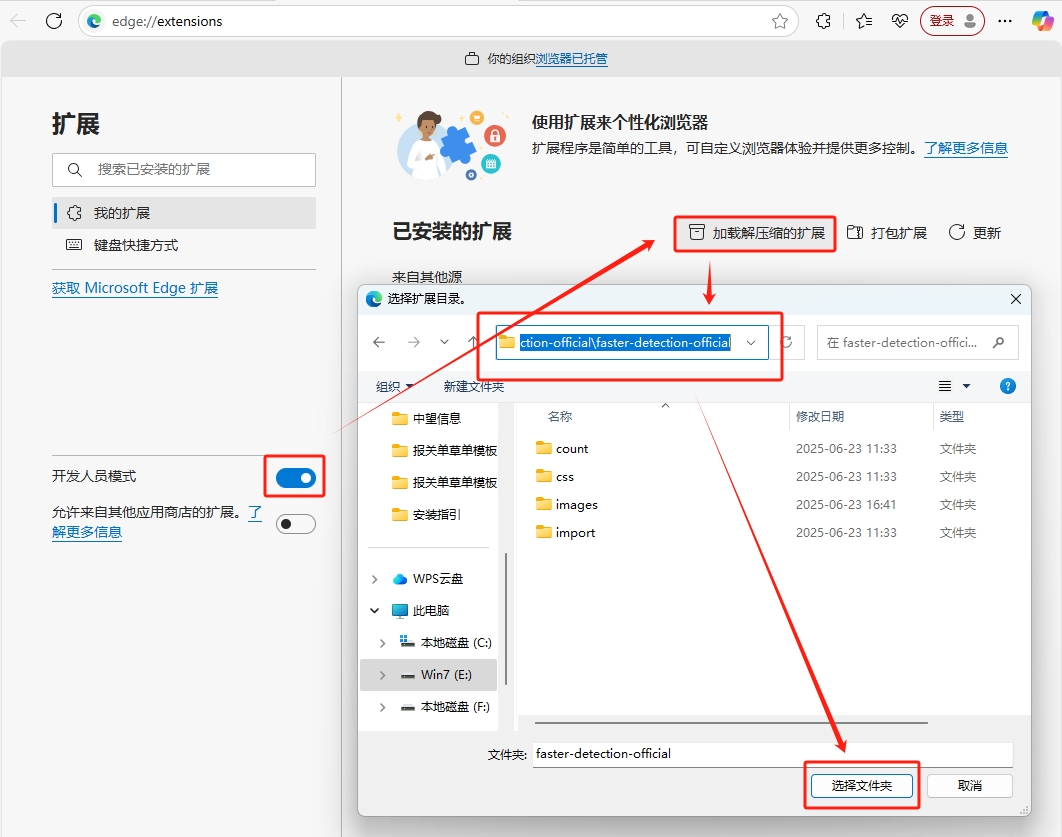1062x837 pixels.
Task: Open the view mode dropdown in dialog
Action: [966, 386]
